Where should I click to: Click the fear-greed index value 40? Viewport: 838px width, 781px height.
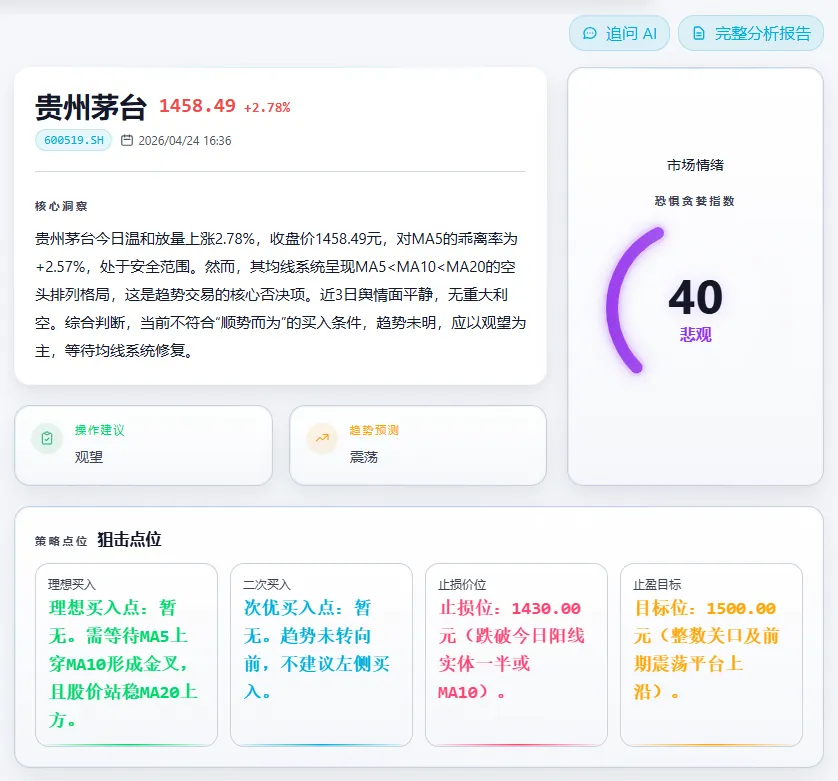click(x=695, y=297)
